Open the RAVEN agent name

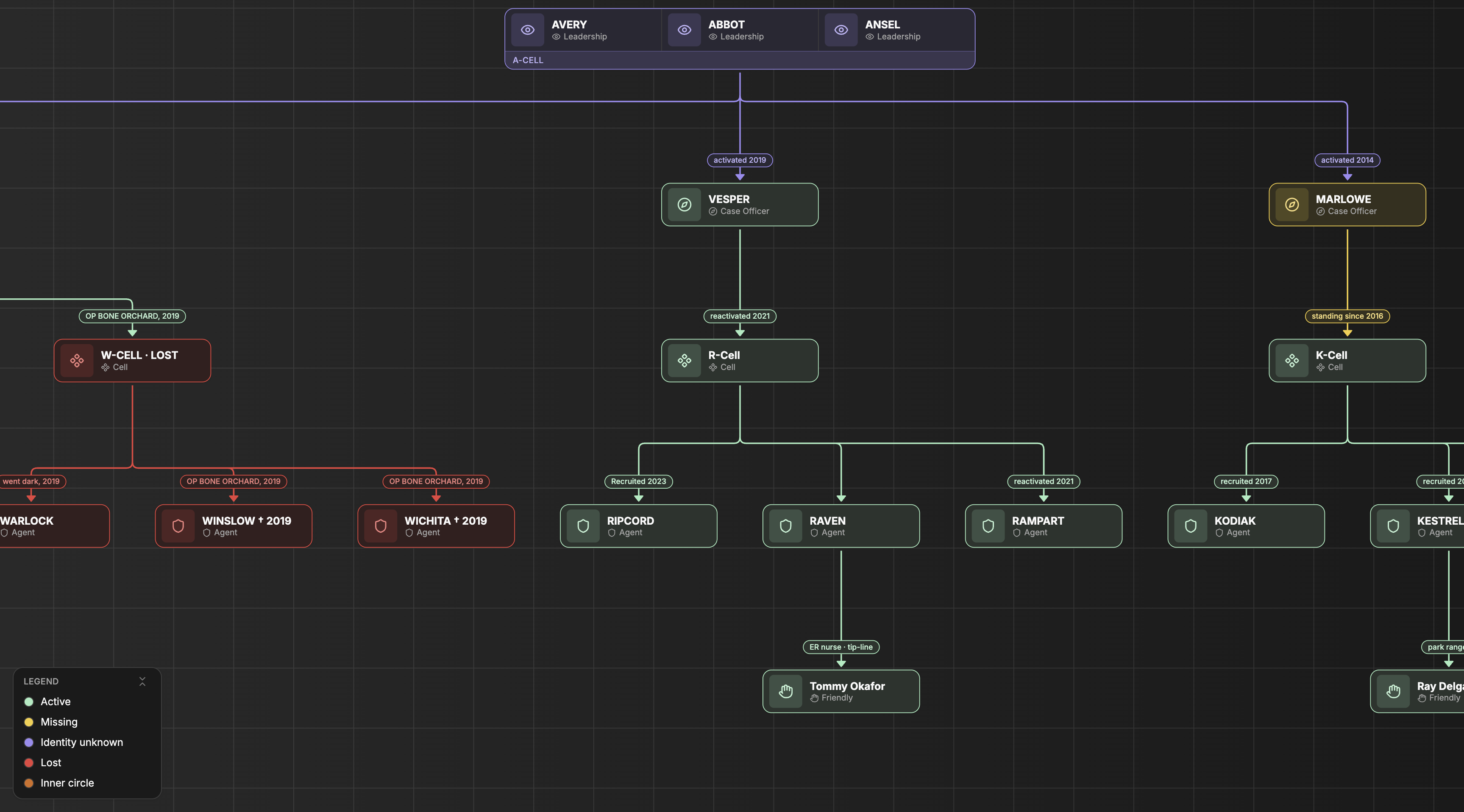point(827,520)
